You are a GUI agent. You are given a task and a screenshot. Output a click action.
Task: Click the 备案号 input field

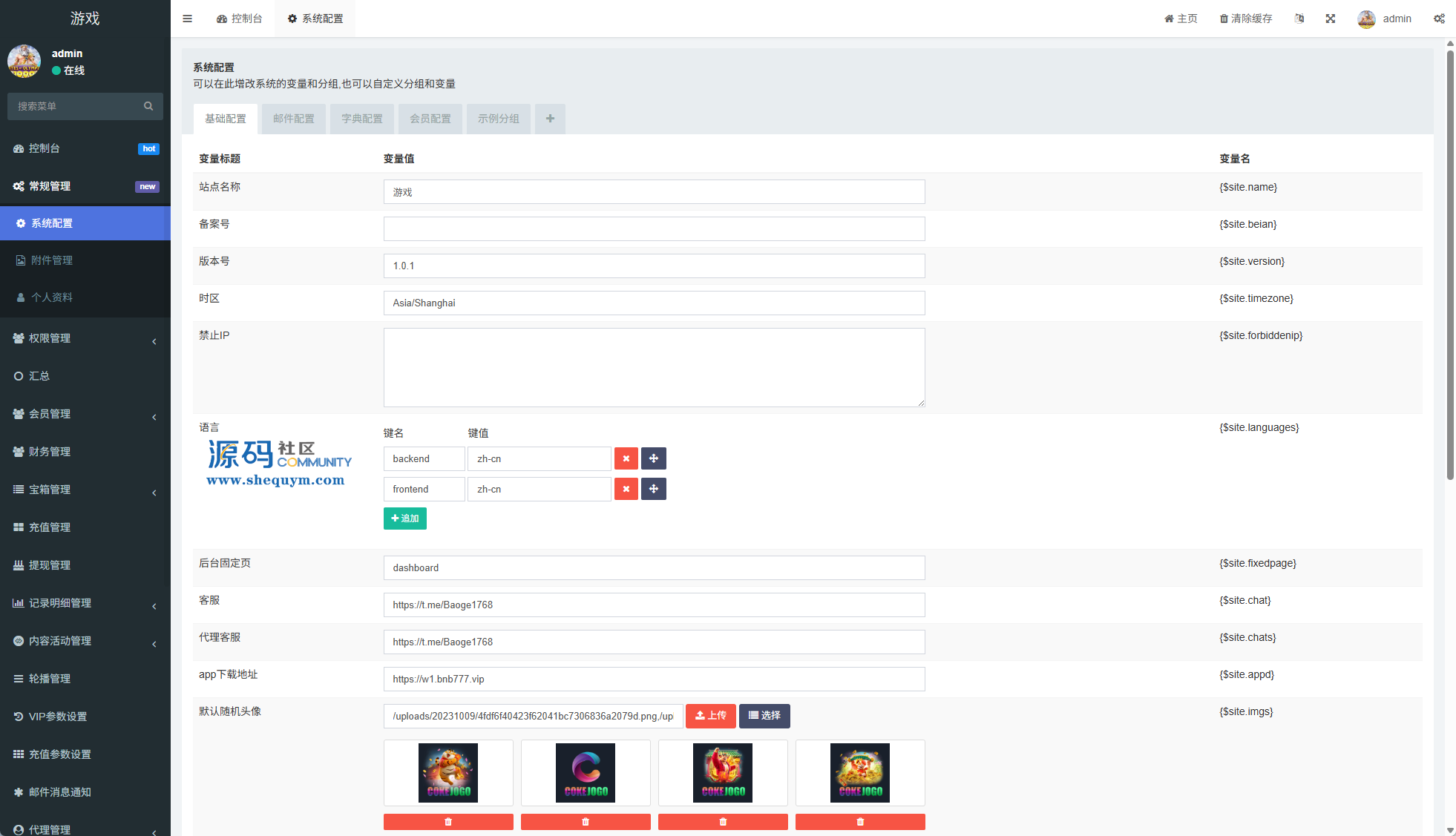coord(654,228)
